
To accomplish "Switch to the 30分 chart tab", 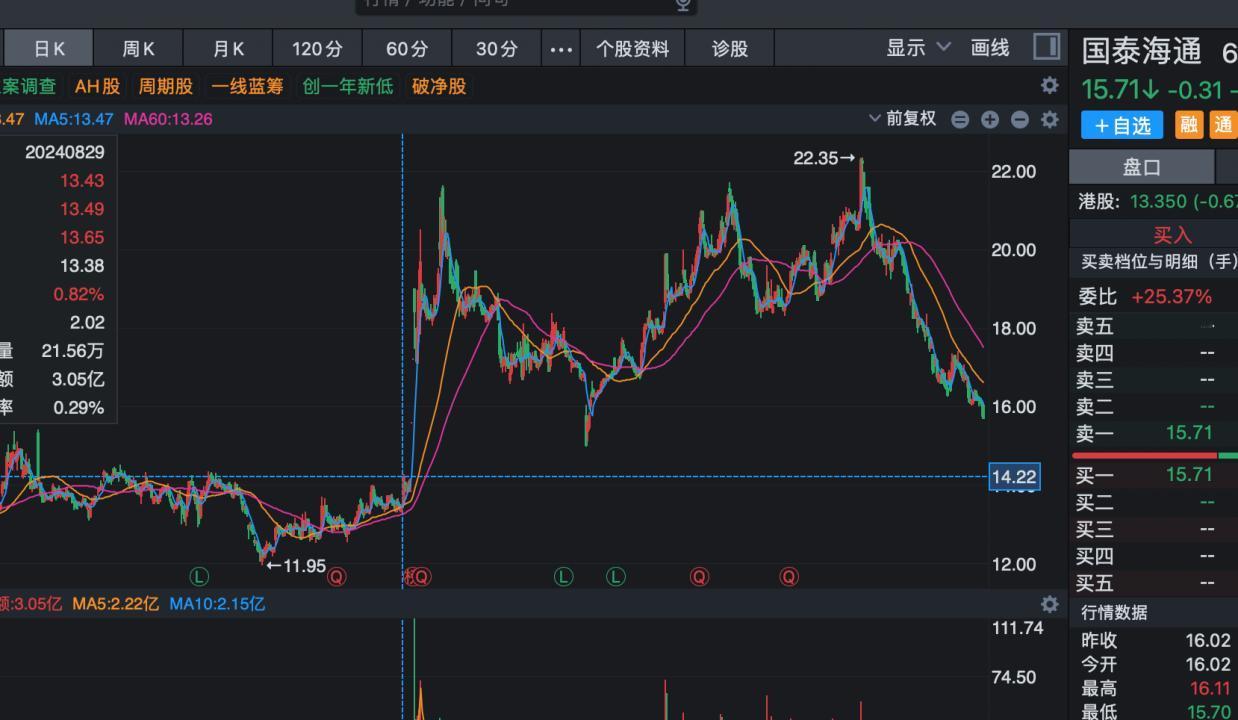I will [497, 48].
